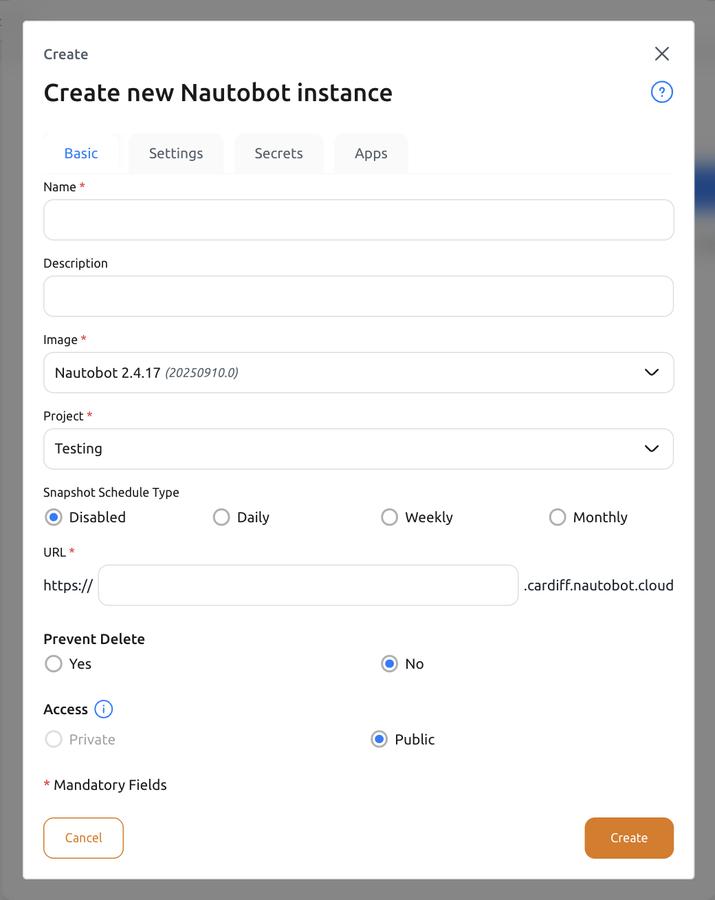The width and height of the screenshot is (715, 900).
Task: Cancel the instance creation
Action: click(x=83, y=837)
